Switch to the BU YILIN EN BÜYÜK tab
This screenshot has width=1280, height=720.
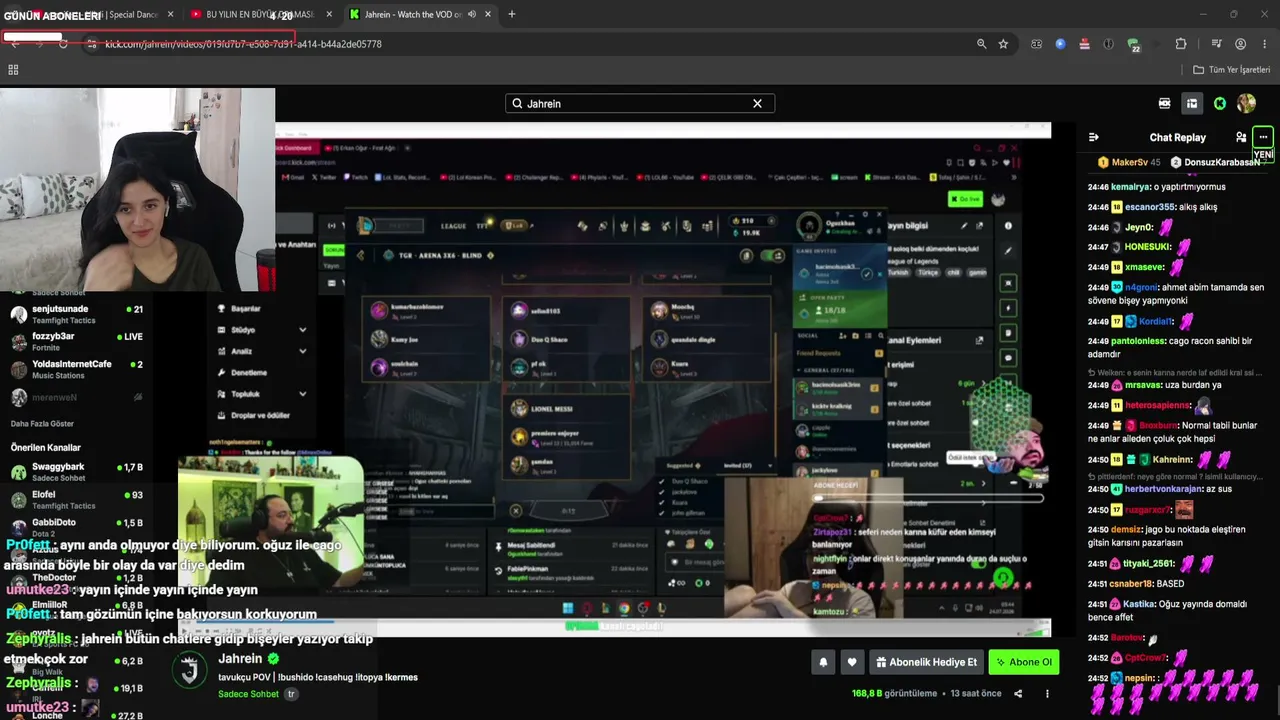[x=258, y=14]
